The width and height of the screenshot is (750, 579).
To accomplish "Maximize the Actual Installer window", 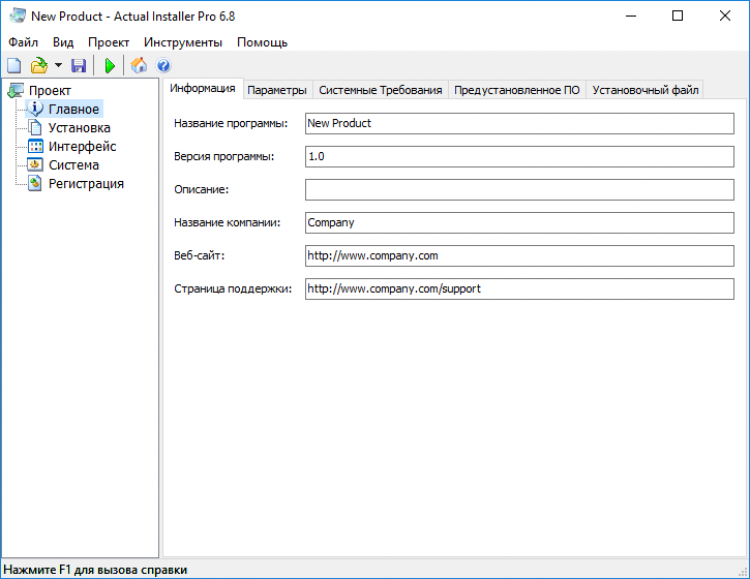I will pyautogui.click(x=677, y=16).
